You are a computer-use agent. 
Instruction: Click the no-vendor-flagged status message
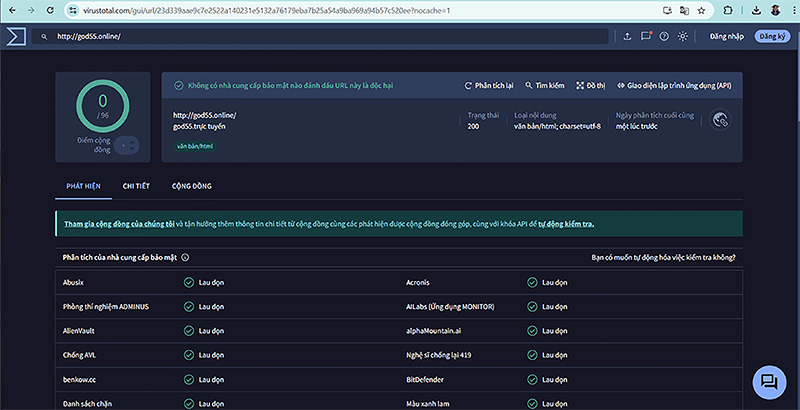tap(290, 86)
